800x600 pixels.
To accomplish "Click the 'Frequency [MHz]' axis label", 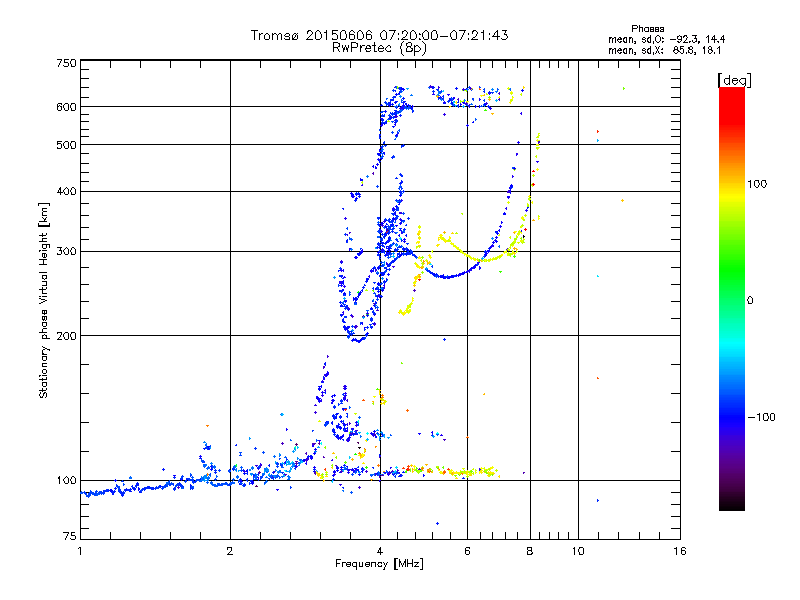I will [x=379, y=564].
